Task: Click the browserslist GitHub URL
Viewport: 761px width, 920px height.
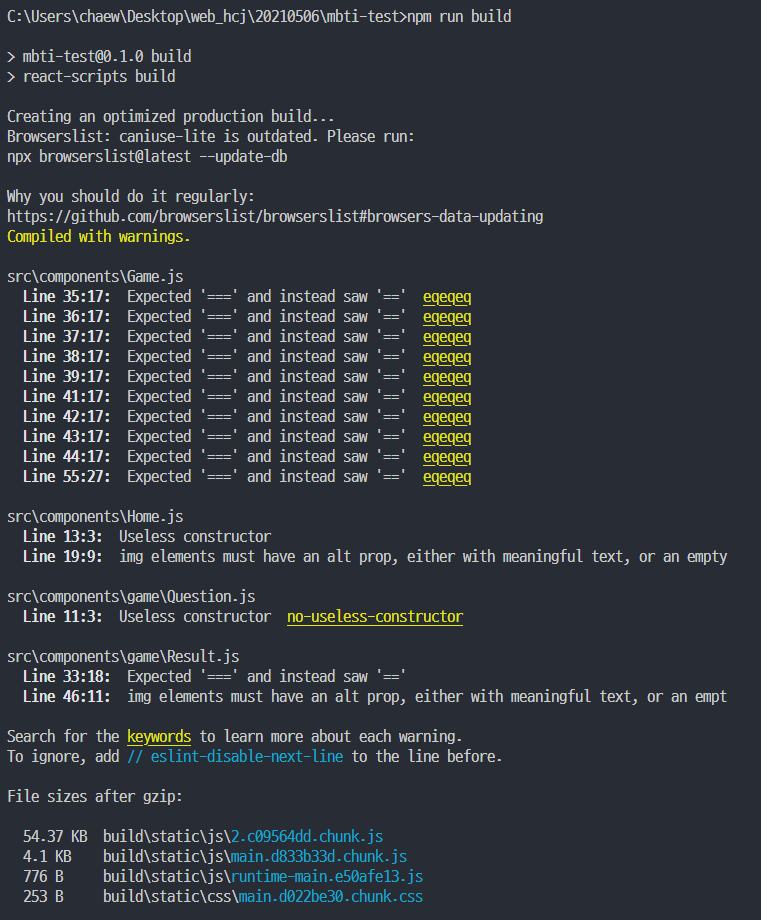Action: pyautogui.click(x=275, y=217)
